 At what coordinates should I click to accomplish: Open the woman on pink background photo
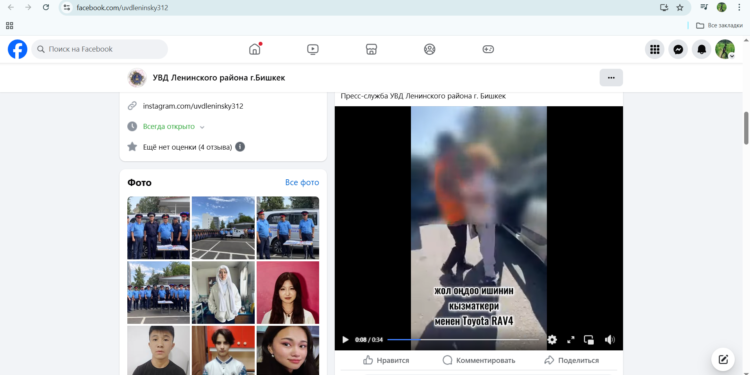click(x=288, y=292)
